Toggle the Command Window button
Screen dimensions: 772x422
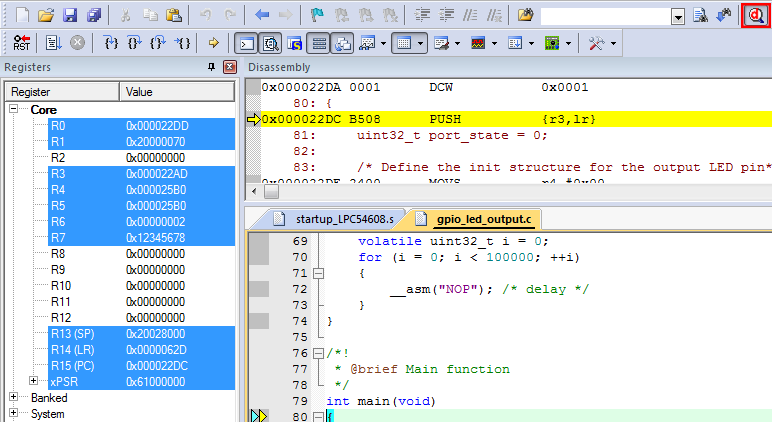click(246, 44)
